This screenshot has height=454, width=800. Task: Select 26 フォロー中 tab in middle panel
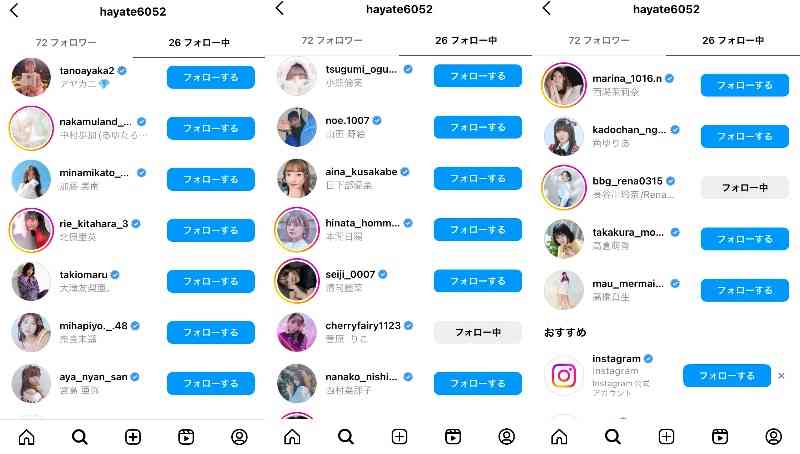[465, 41]
